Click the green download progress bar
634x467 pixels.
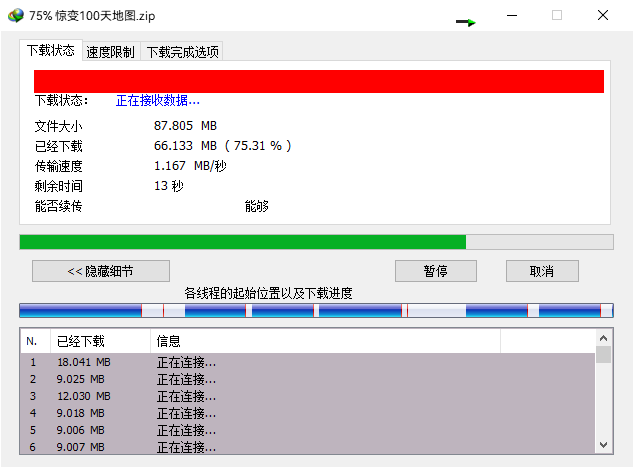coord(316,242)
